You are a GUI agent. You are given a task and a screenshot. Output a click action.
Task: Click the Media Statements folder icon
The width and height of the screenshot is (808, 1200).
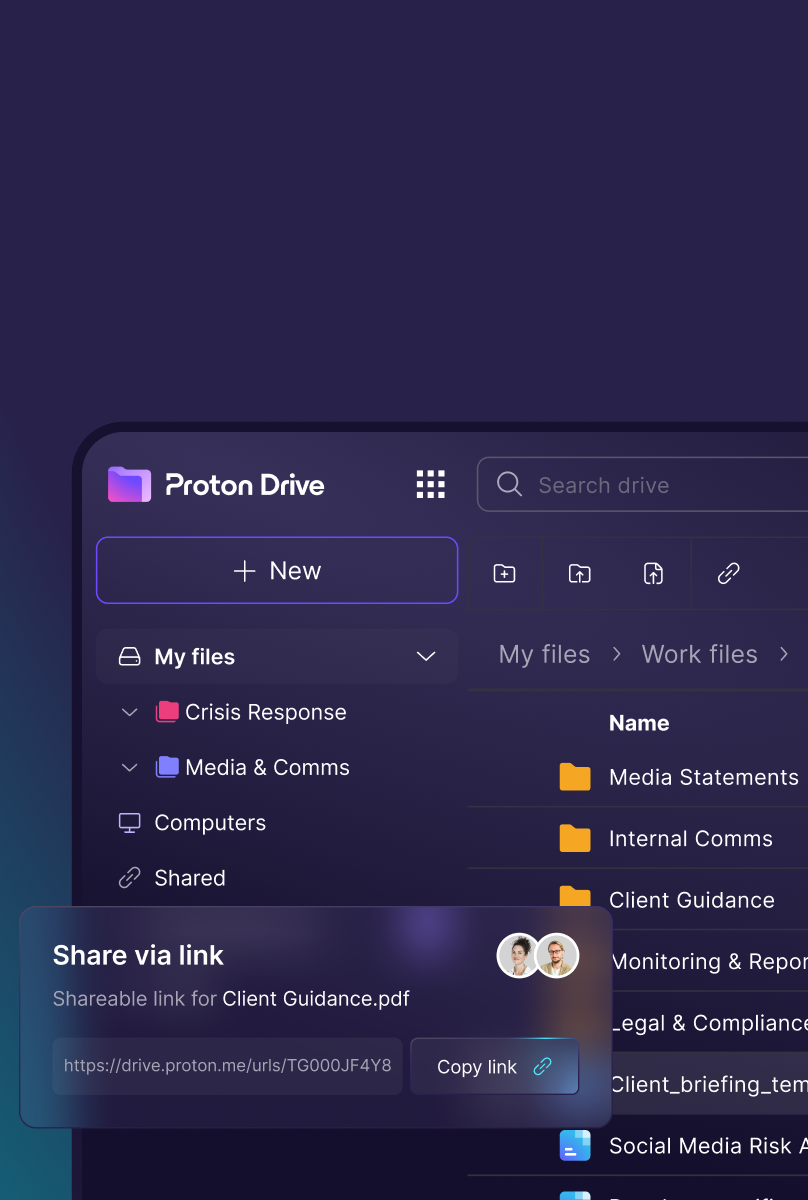[x=575, y=777]
